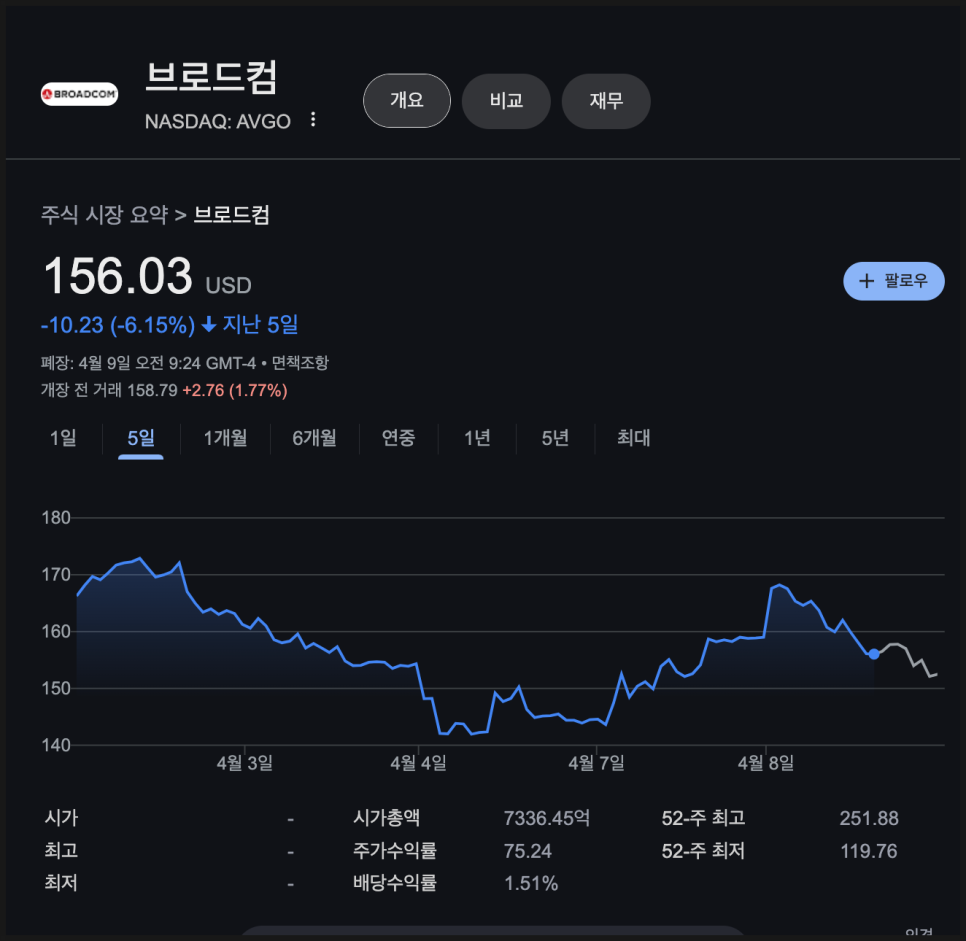This screenshot has width=966, height=941.
Task: Click the Broadcom logo icon
Action: 79,94
